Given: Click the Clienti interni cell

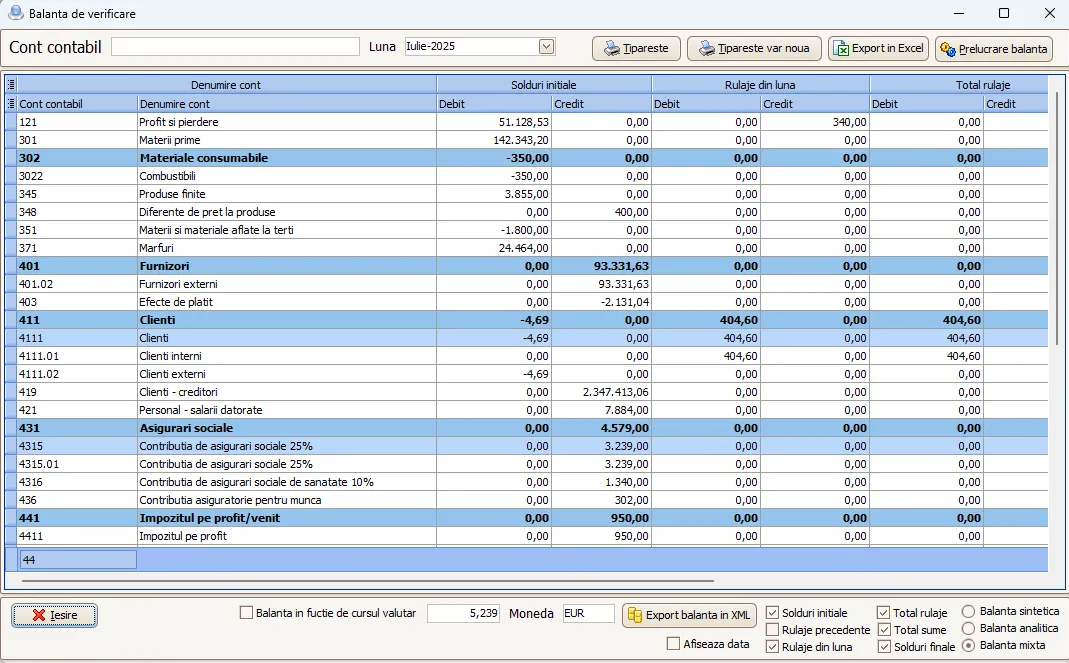Looking at the screenshot, I should [x=286, y=356].
